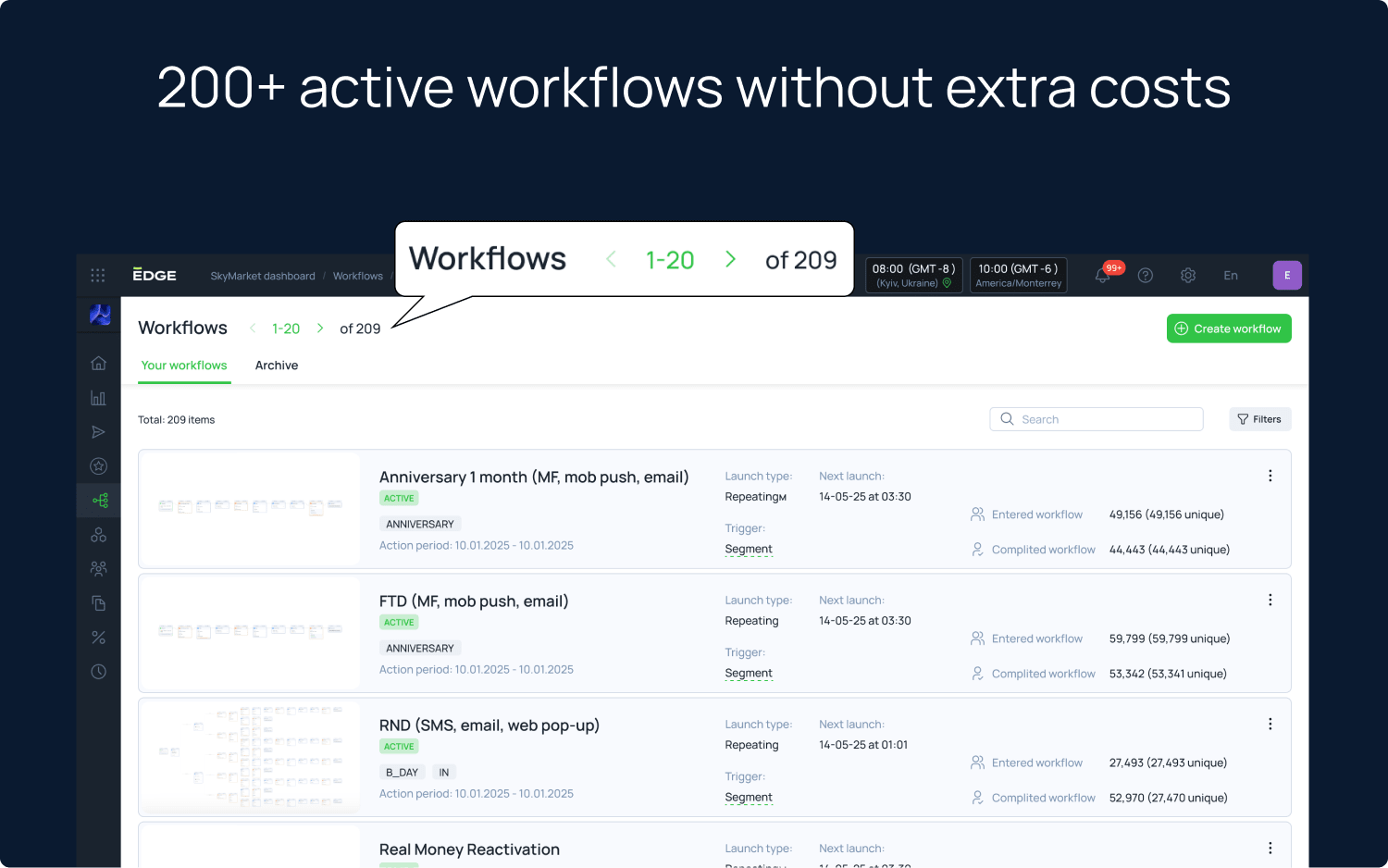Open the notifications bell with 99+ badge

[x=1103, y=275]
